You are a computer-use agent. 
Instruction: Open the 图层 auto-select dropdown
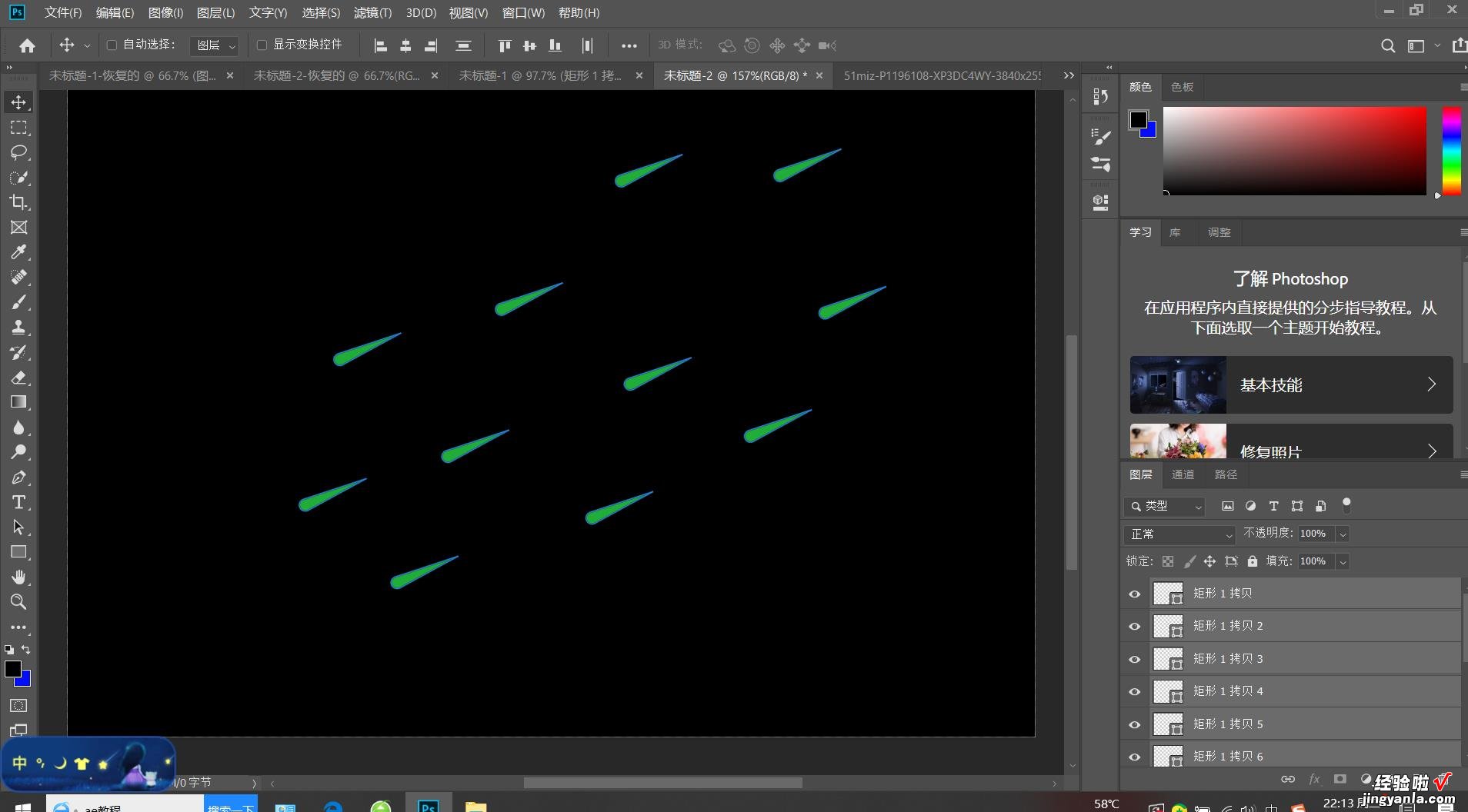click(214, 45)
